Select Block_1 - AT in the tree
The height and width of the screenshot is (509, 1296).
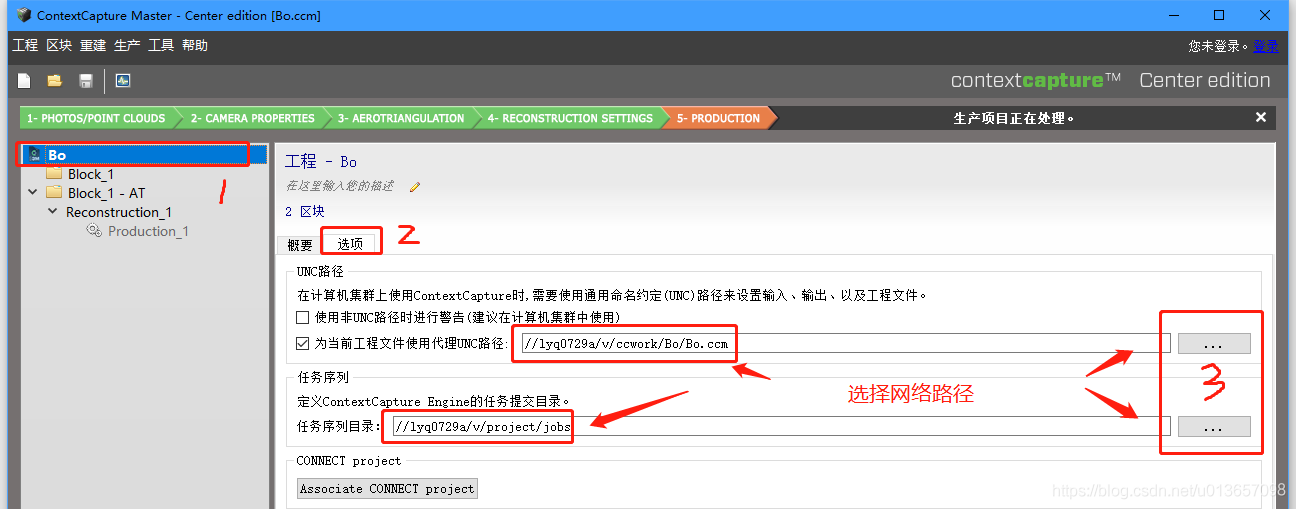coord(106,193)
